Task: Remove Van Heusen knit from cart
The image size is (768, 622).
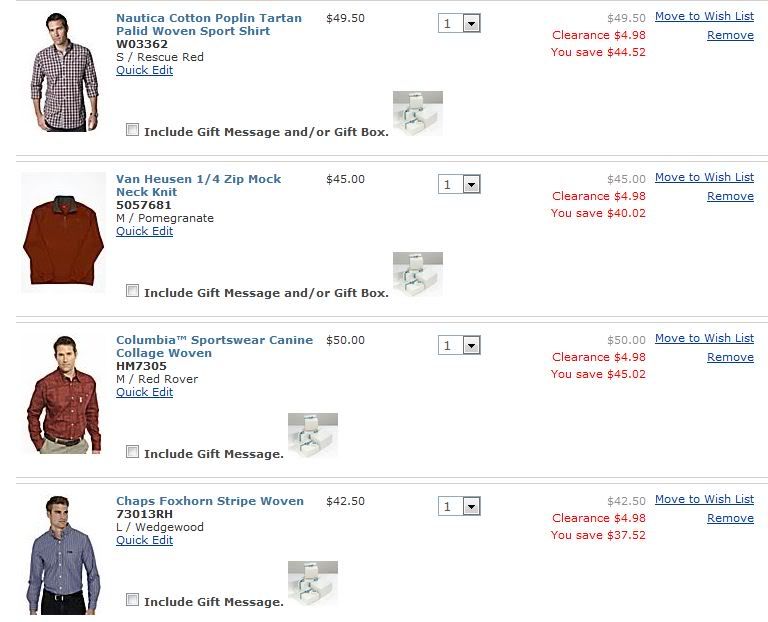Action: click(730, 196)
